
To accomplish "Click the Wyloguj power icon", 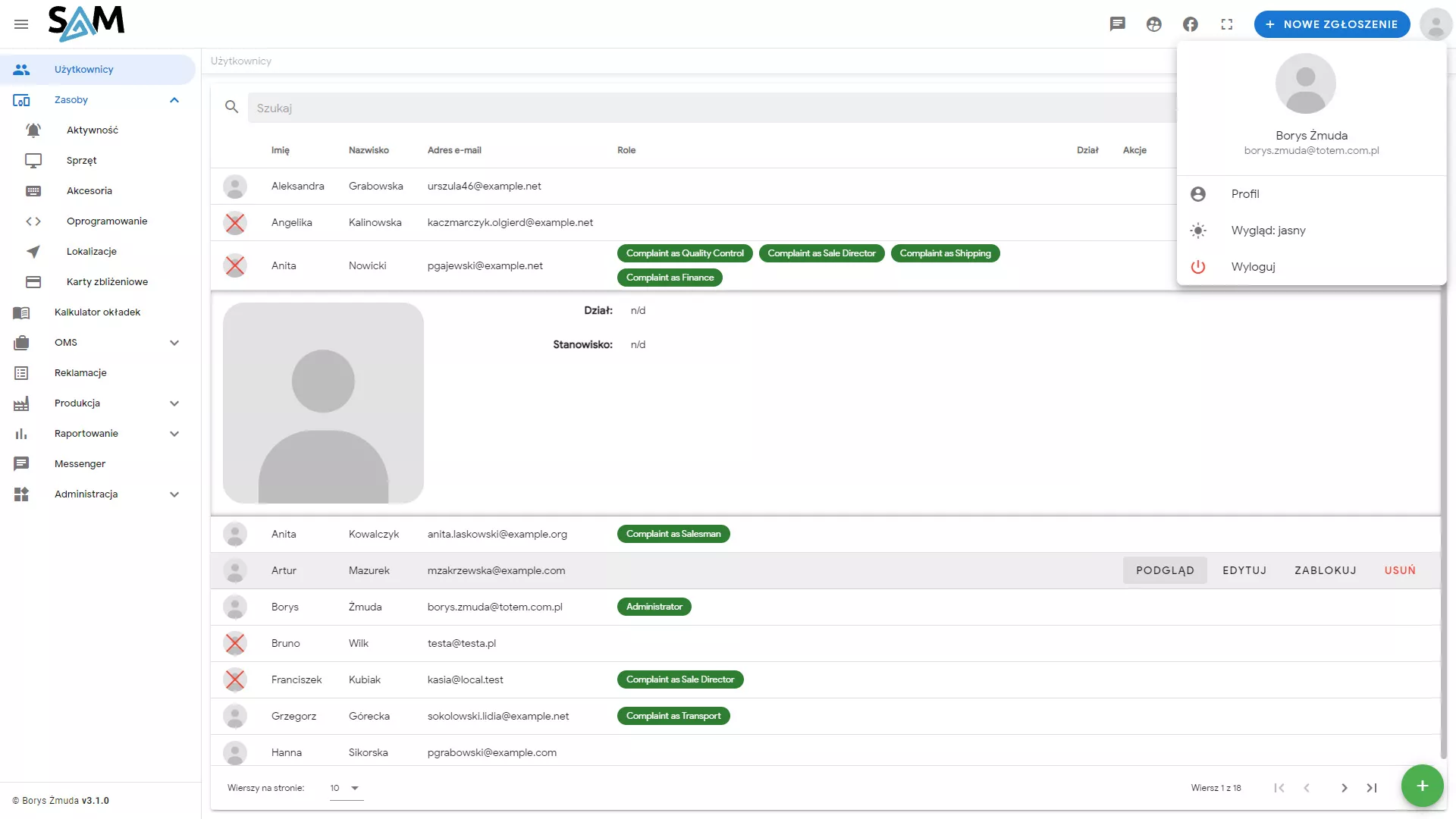I will 1198,267.
